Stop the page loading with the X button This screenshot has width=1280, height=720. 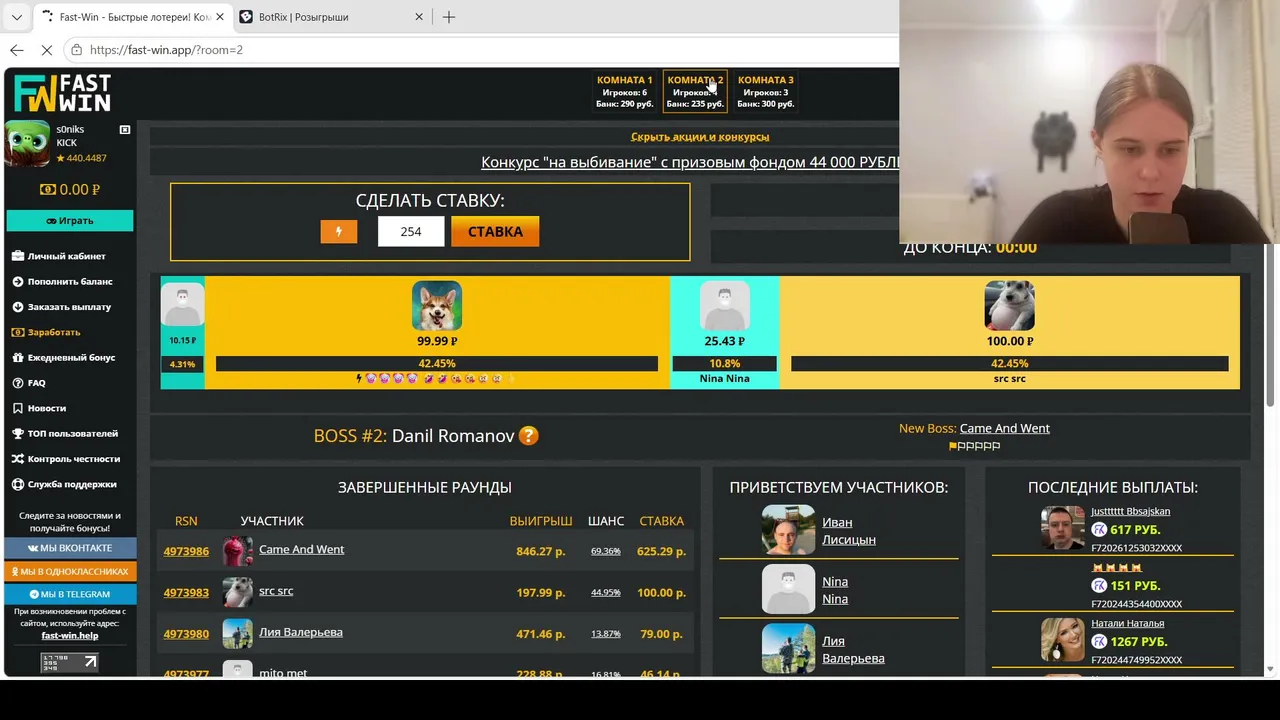(x=48, y=50)
